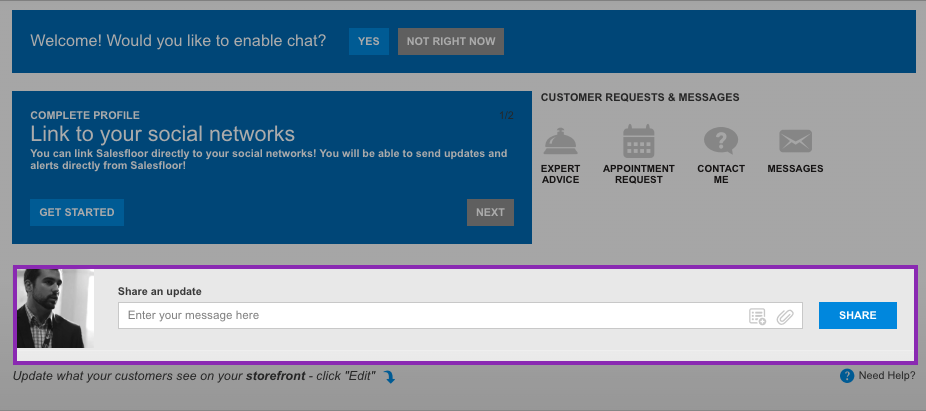Enable chat with the YES button
This screenshot has height=411, width=926.
[x=369, y=41]
